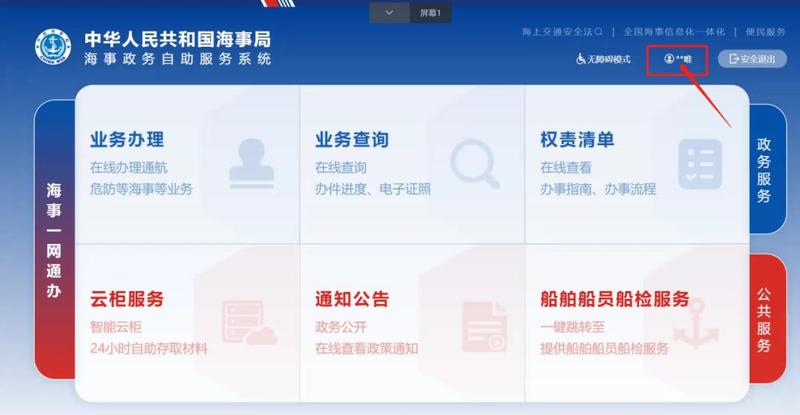Click the search icon beside 海上交通安全法
The height and width of the screenshot is (415, 800).
coord(598,33)
